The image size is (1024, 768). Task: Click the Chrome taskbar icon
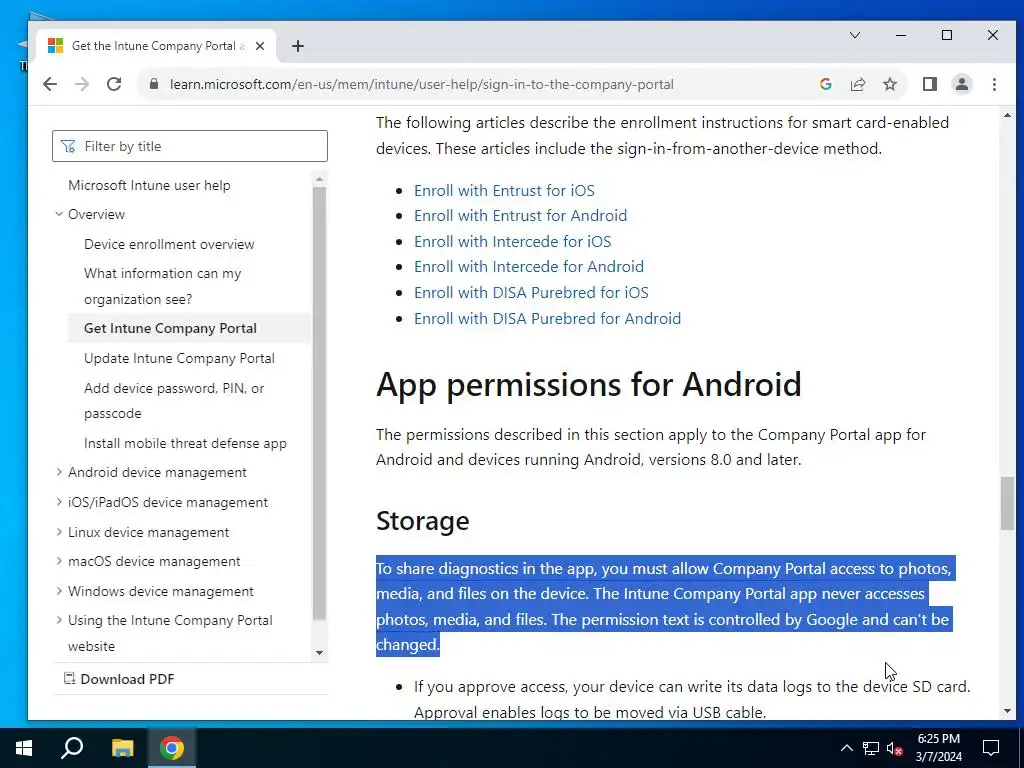click(x=172, y=748)
